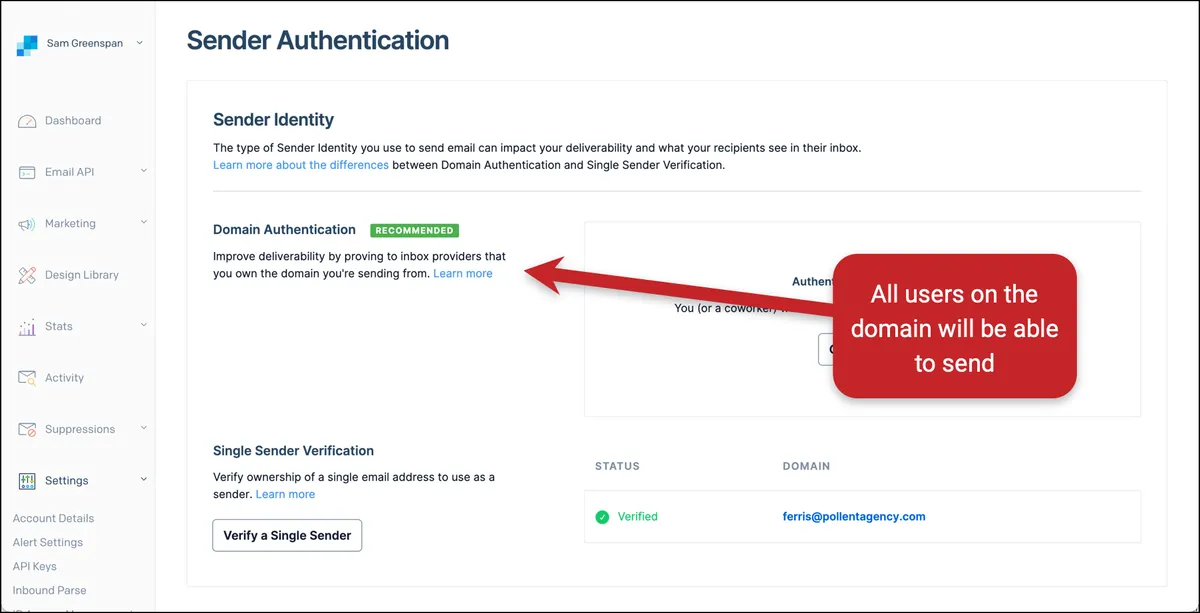Click the Marketing sidebar label
The height and width of the screenshot is (613, 1200).
(70, 224)
